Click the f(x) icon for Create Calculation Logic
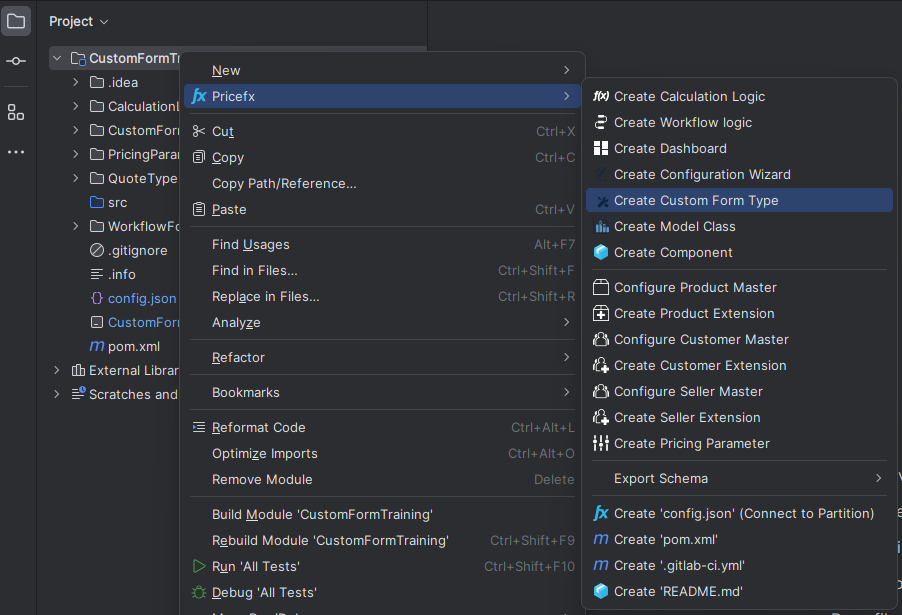 [x=601, y=96]
